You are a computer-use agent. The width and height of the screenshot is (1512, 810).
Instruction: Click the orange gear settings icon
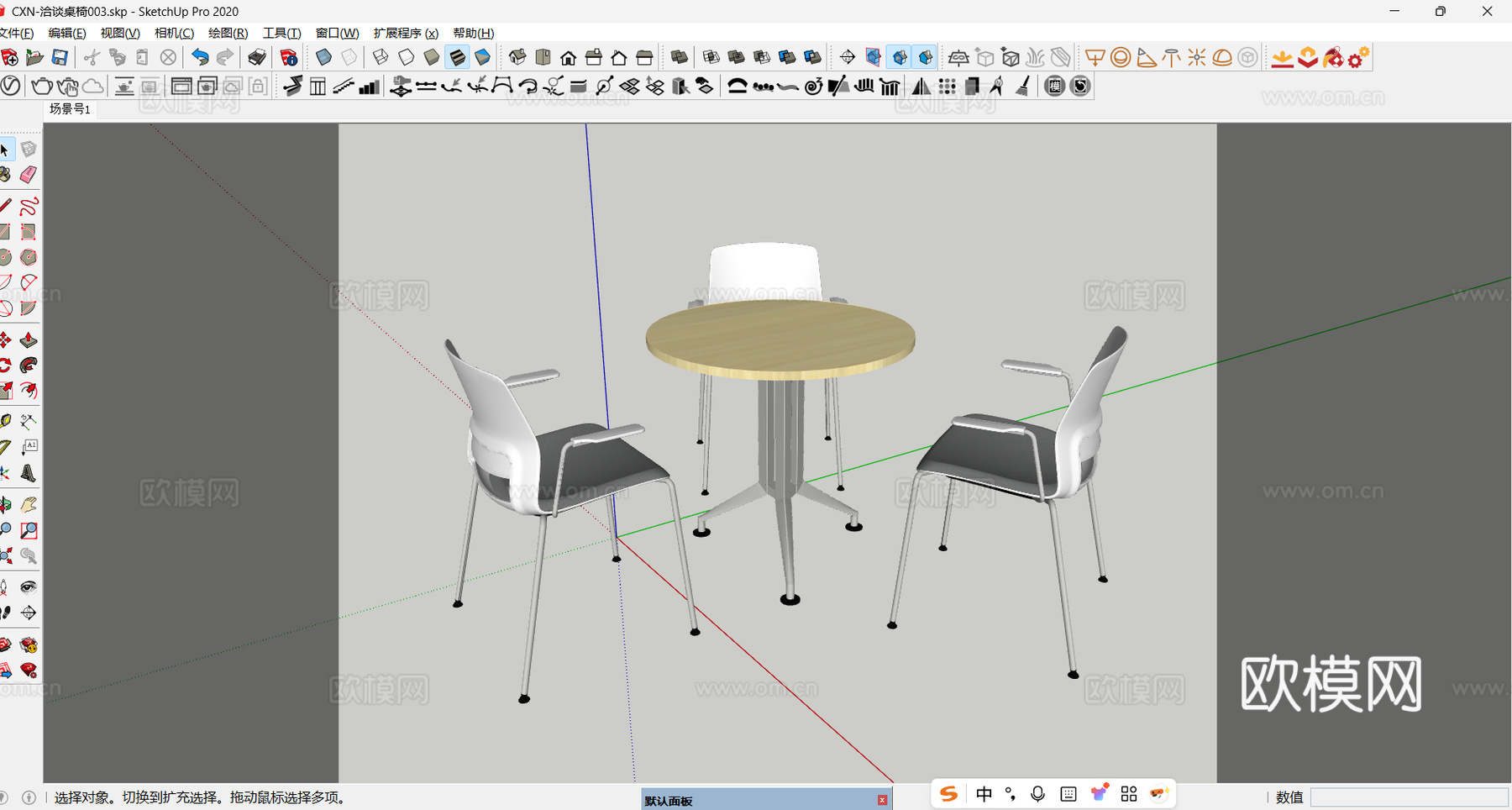(x=1358, y=57)
